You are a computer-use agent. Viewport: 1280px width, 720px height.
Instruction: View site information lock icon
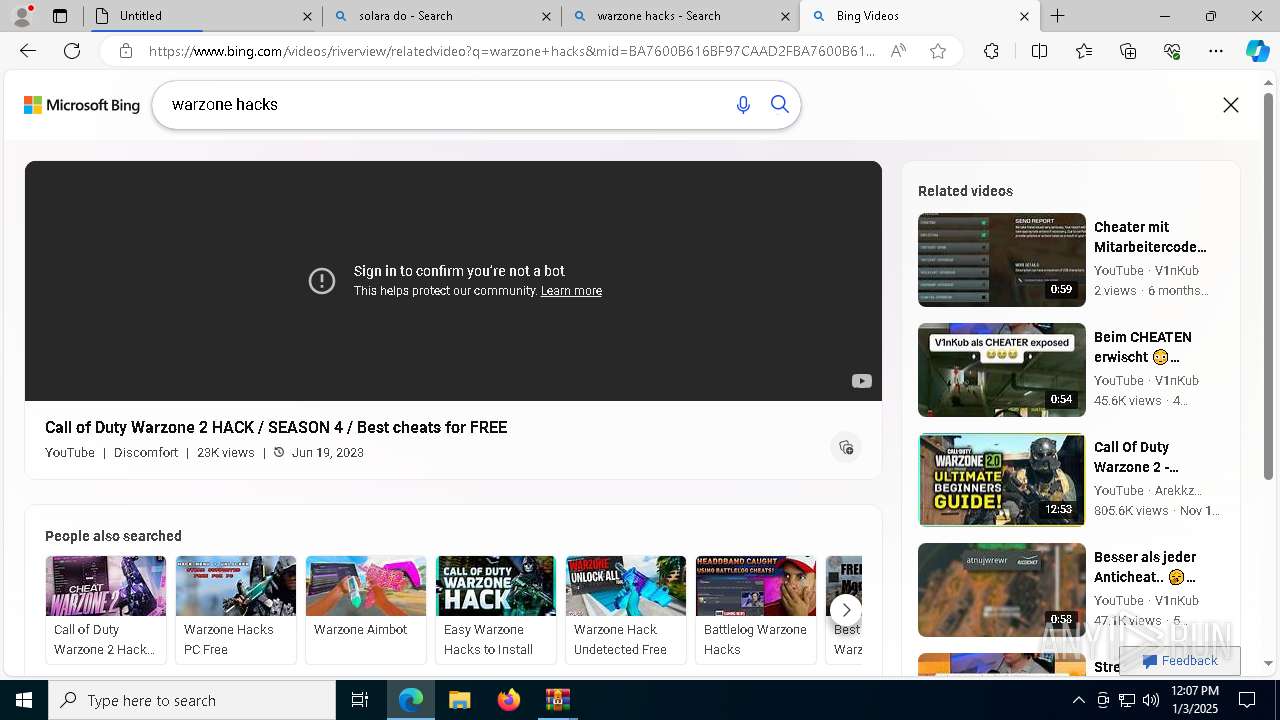tap(126, 51)
